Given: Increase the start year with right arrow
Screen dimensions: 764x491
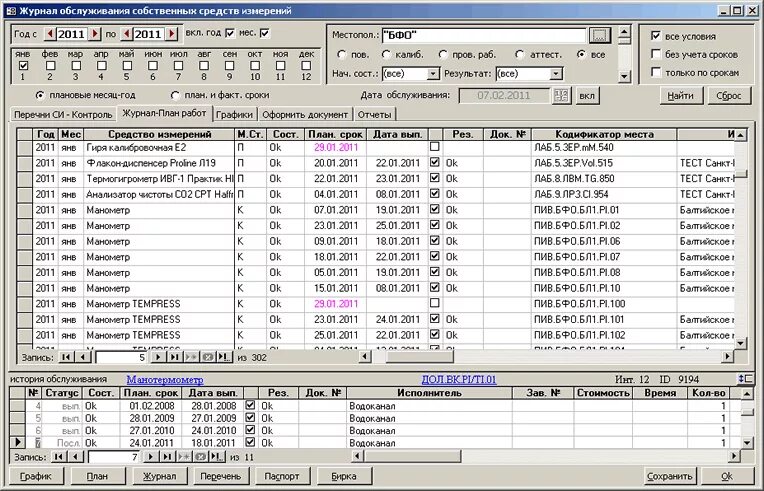Looking at the screenshot, I should tap(96, 34).
